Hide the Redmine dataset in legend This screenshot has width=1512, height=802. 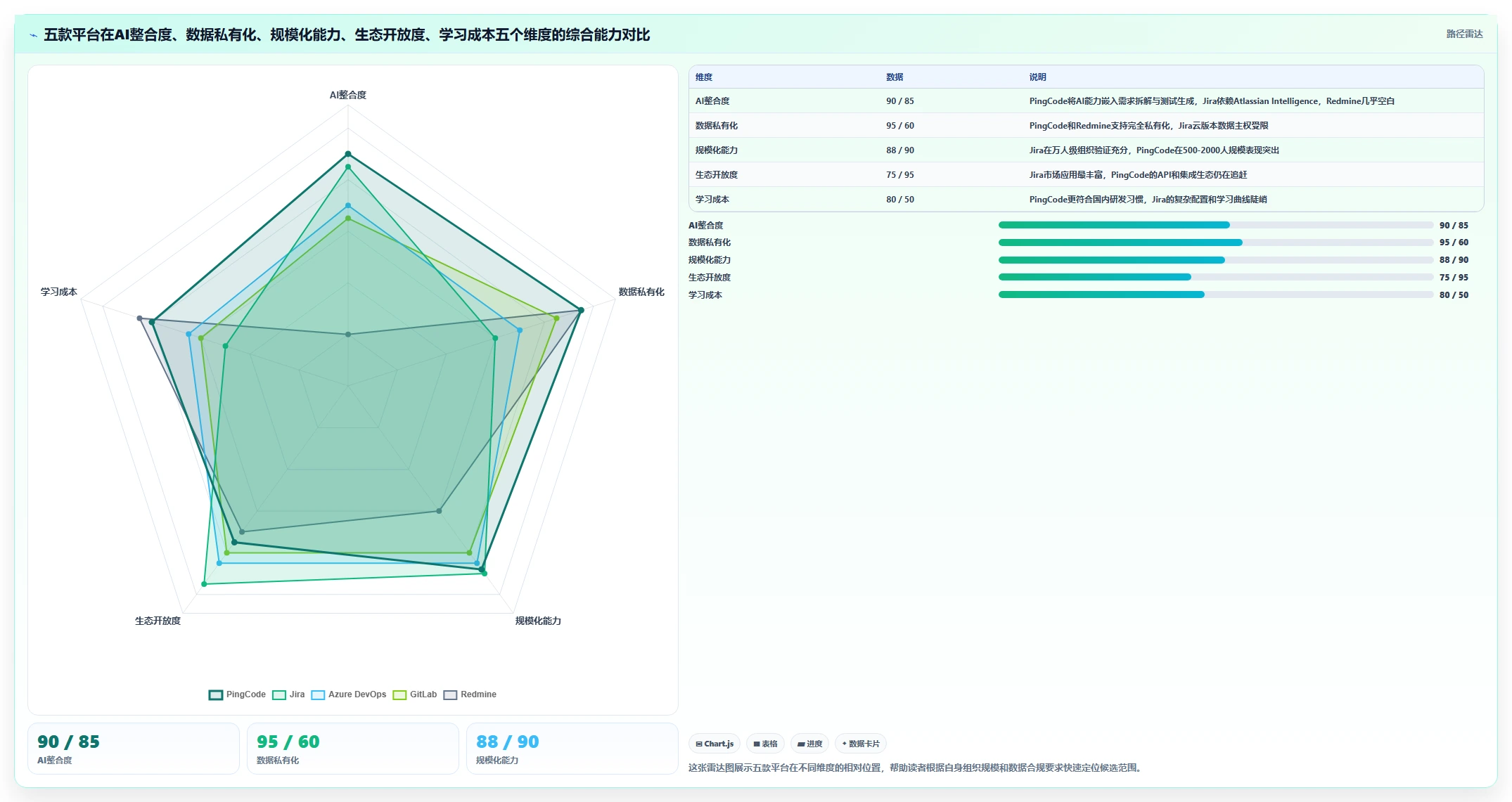470,694
